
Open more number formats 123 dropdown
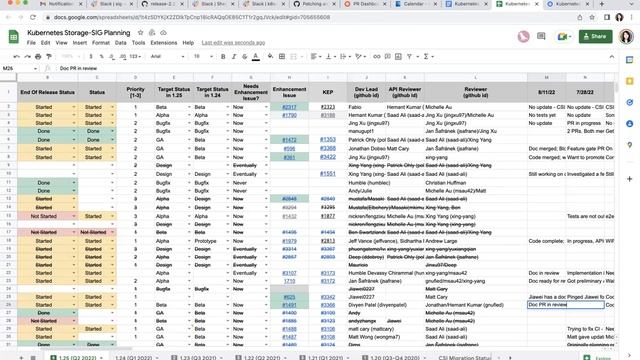pos(135,56)
